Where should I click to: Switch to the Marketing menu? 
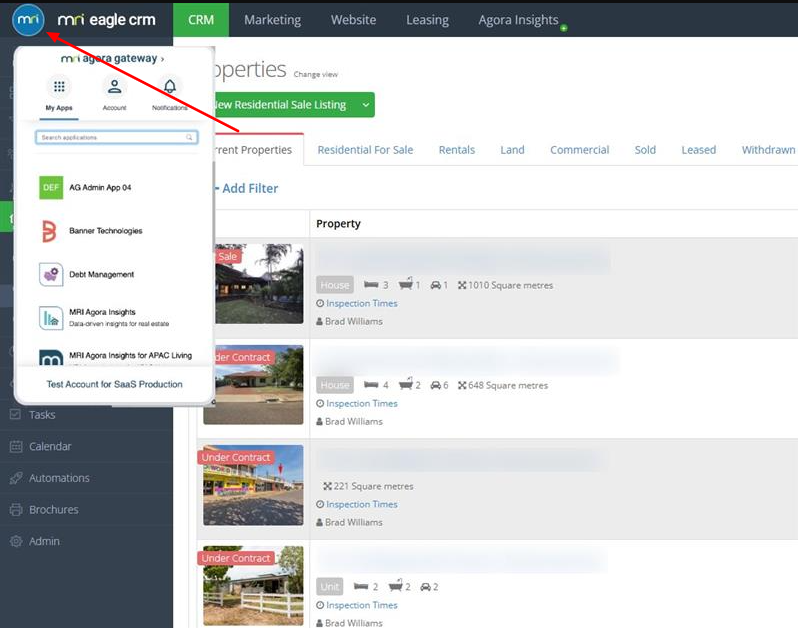coord(272,20)
